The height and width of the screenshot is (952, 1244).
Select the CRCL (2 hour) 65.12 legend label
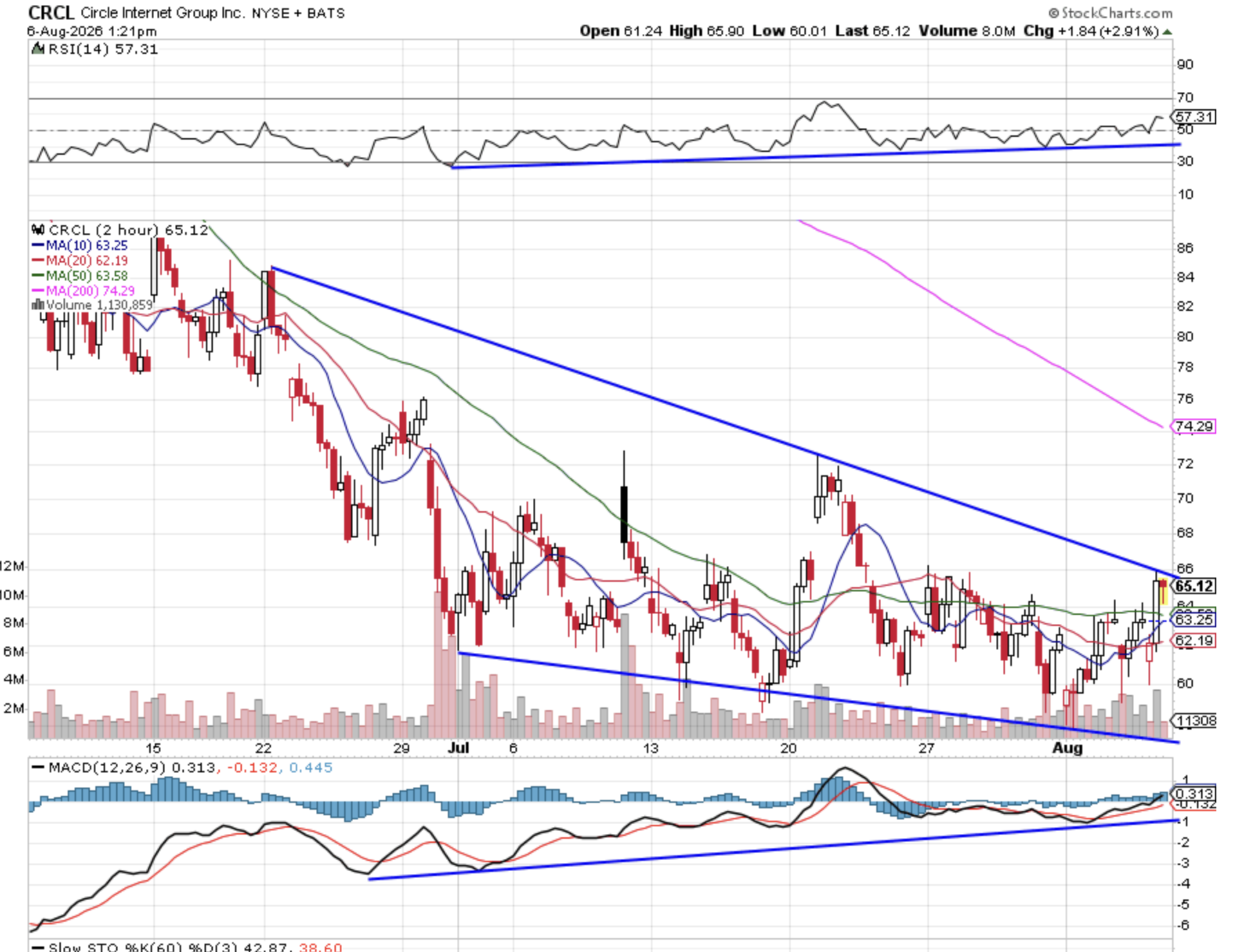(129, 230)
